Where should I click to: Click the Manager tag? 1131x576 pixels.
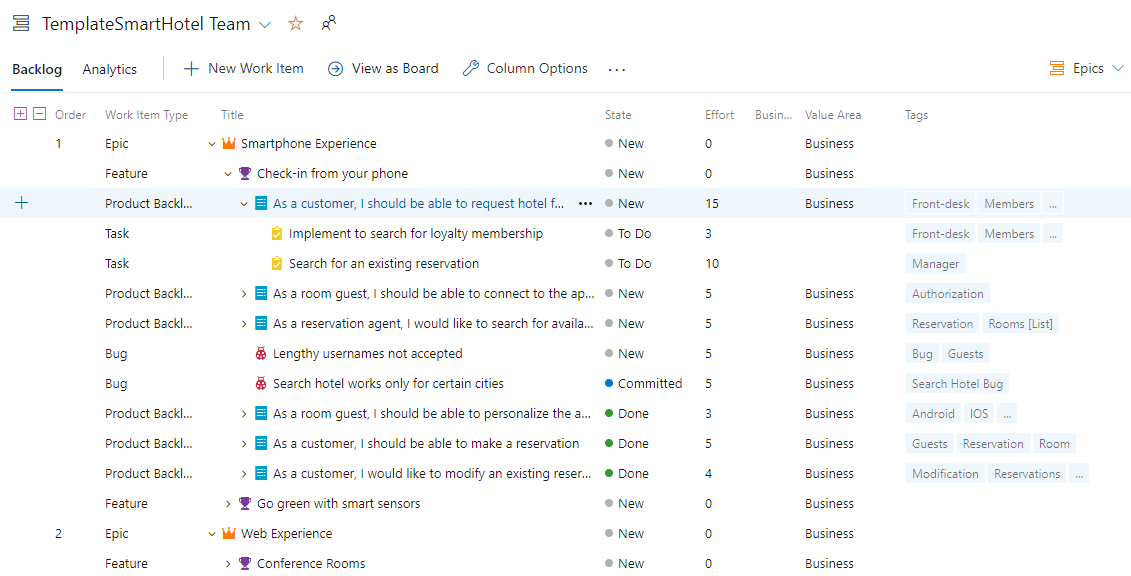click(934, 263)
